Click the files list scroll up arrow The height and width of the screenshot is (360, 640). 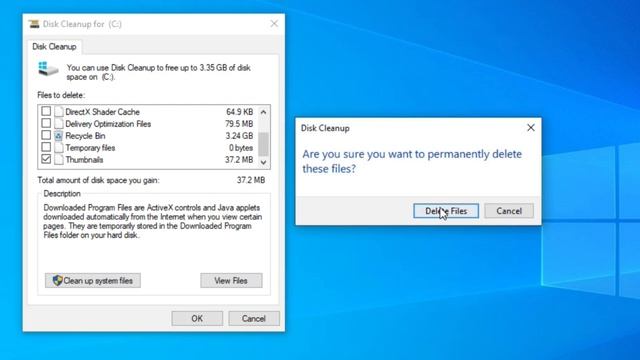point(264,112)
